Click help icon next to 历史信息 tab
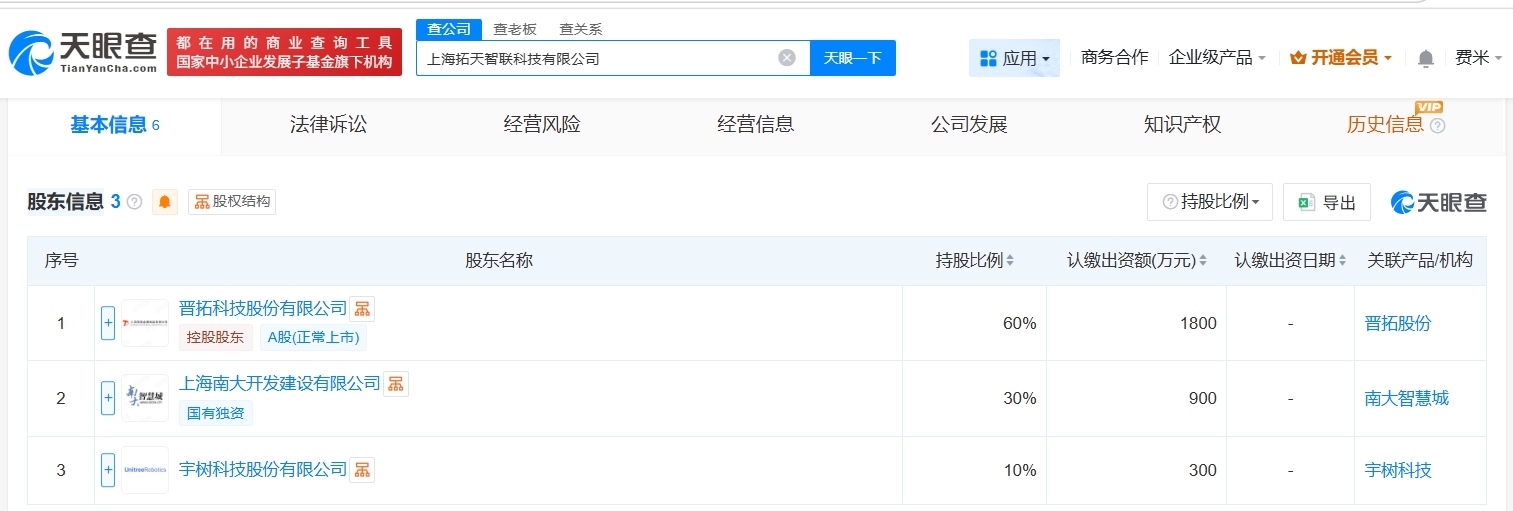 (1438, 126)
